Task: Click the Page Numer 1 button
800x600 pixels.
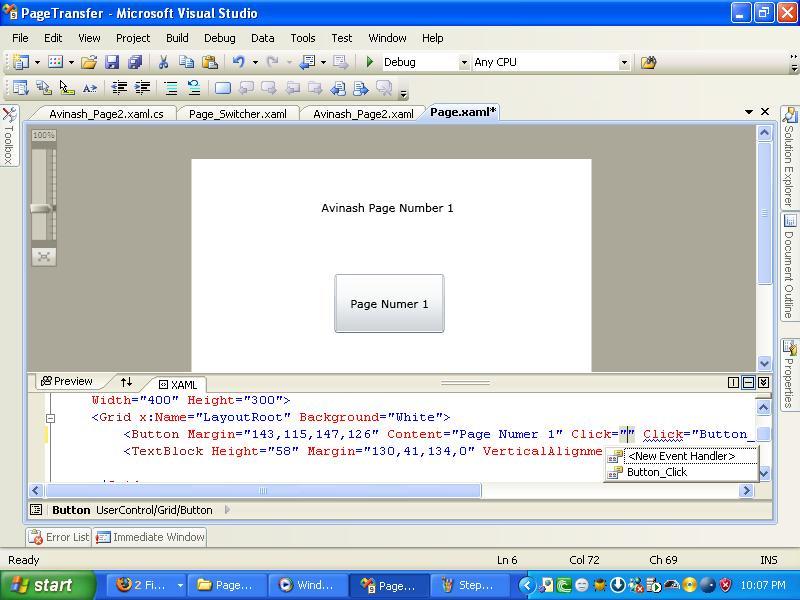Action: (x=389, y=304)
